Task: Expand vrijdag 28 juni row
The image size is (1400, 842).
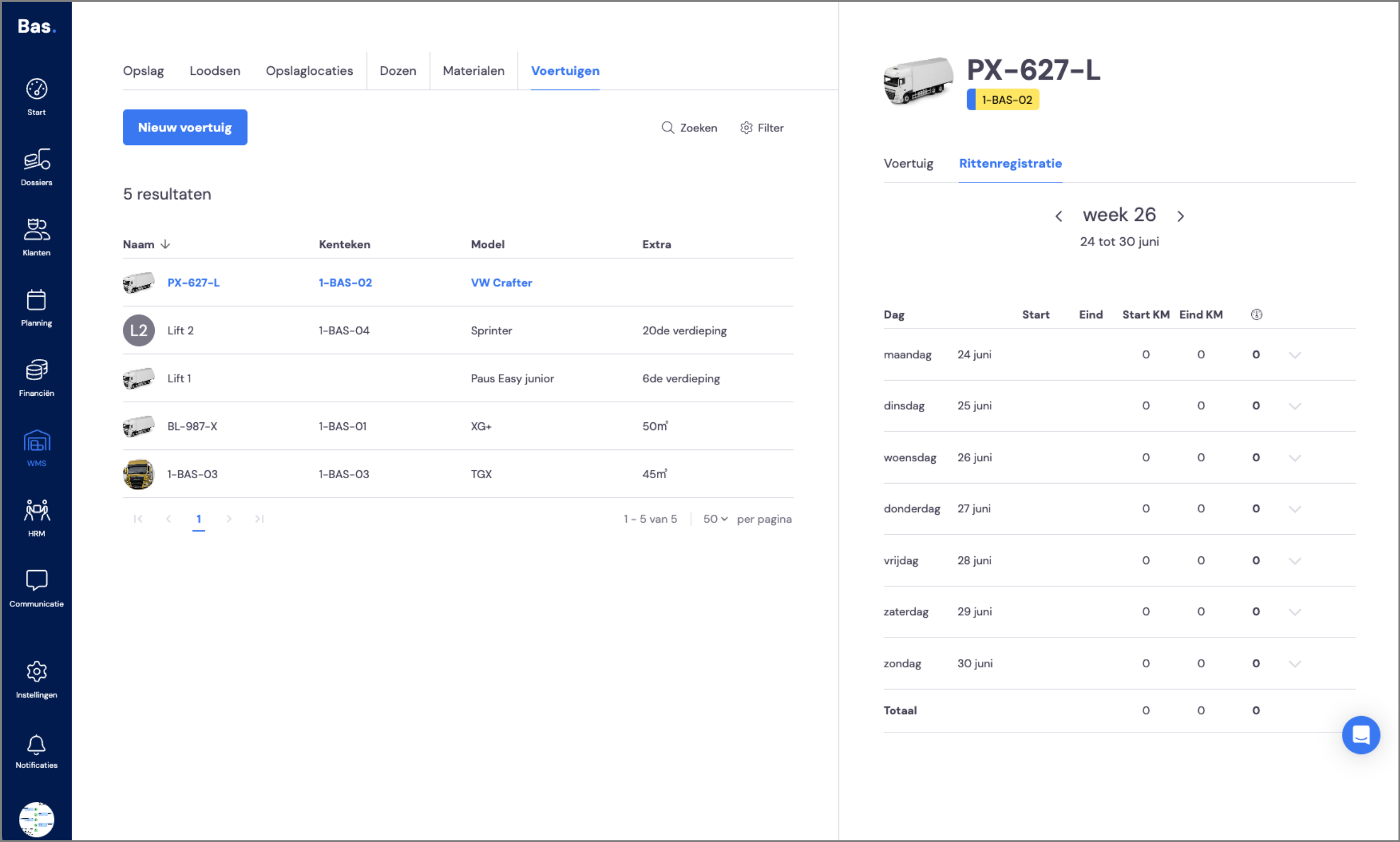Action: click(x=1295, y=561)
